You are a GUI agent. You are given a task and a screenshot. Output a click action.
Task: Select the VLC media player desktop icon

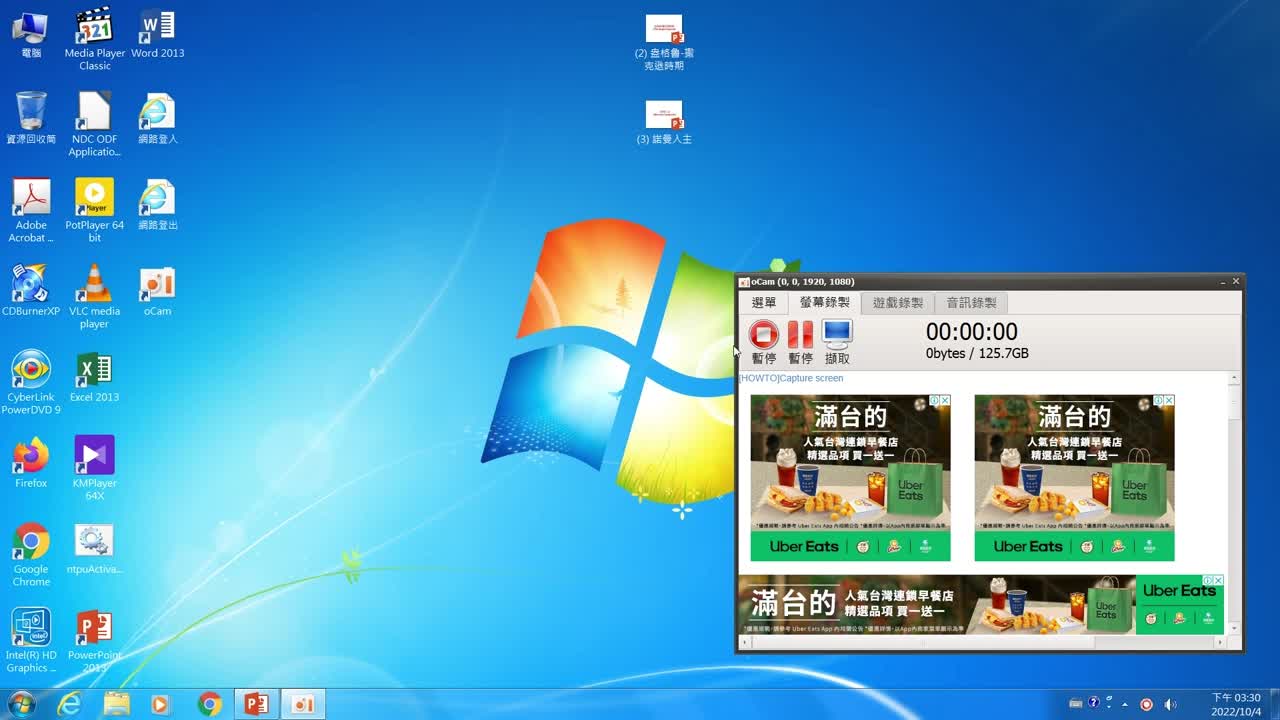click(x=95, y=297)
